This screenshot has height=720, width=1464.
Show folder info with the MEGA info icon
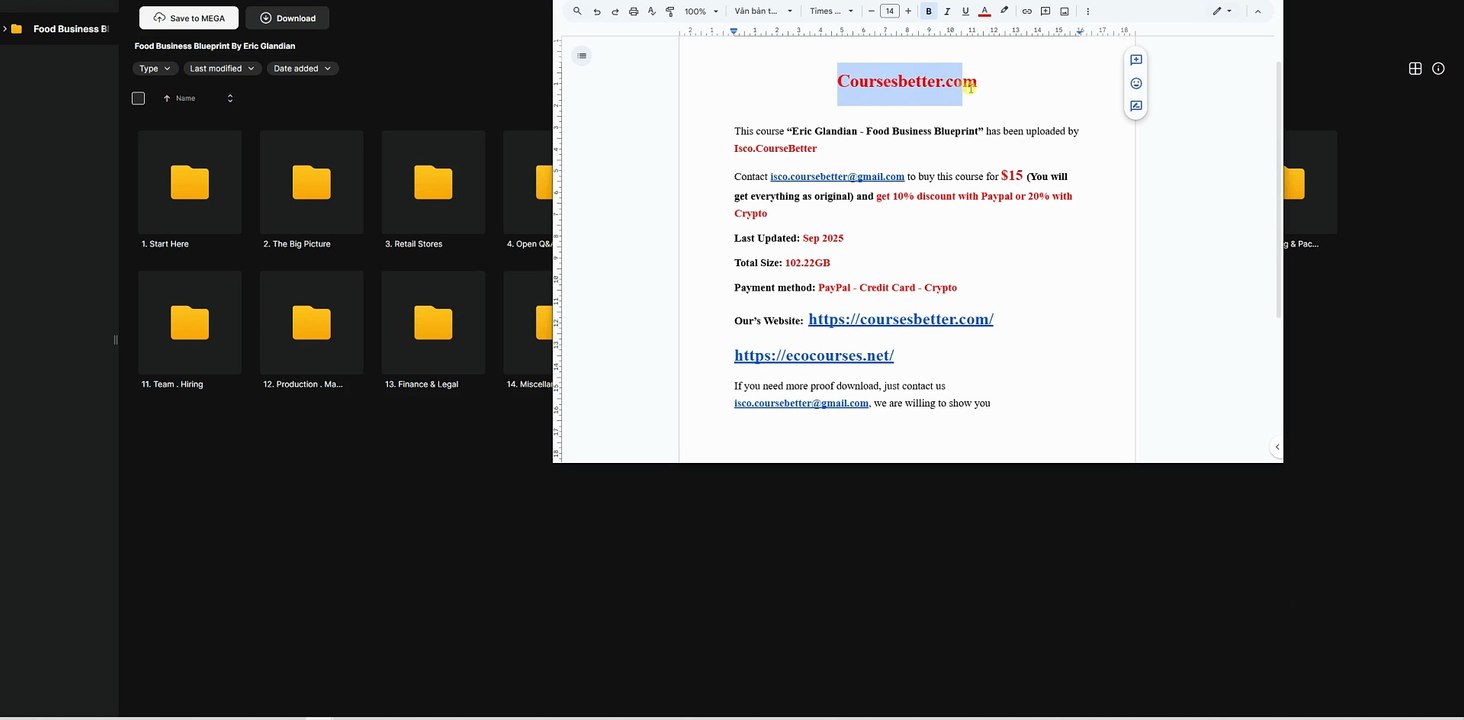1438,68
